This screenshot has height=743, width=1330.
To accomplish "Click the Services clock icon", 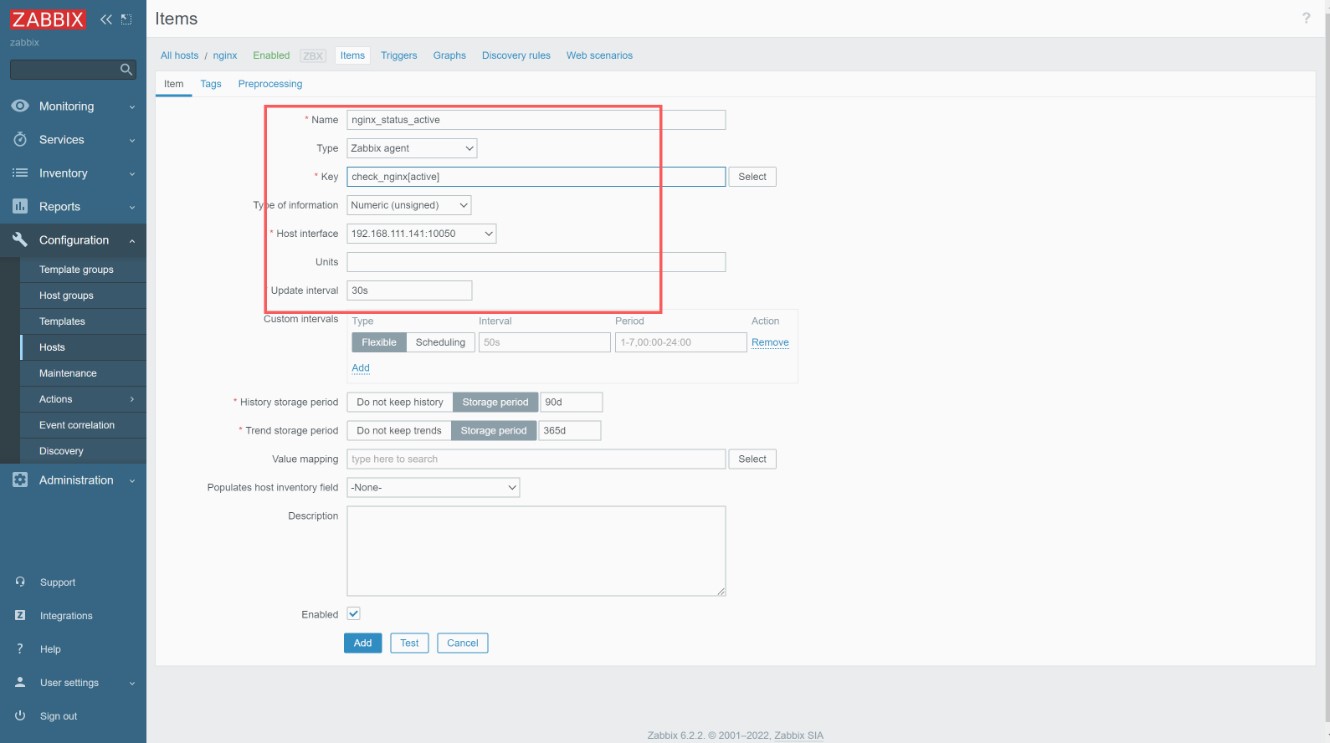I will 20,139.
